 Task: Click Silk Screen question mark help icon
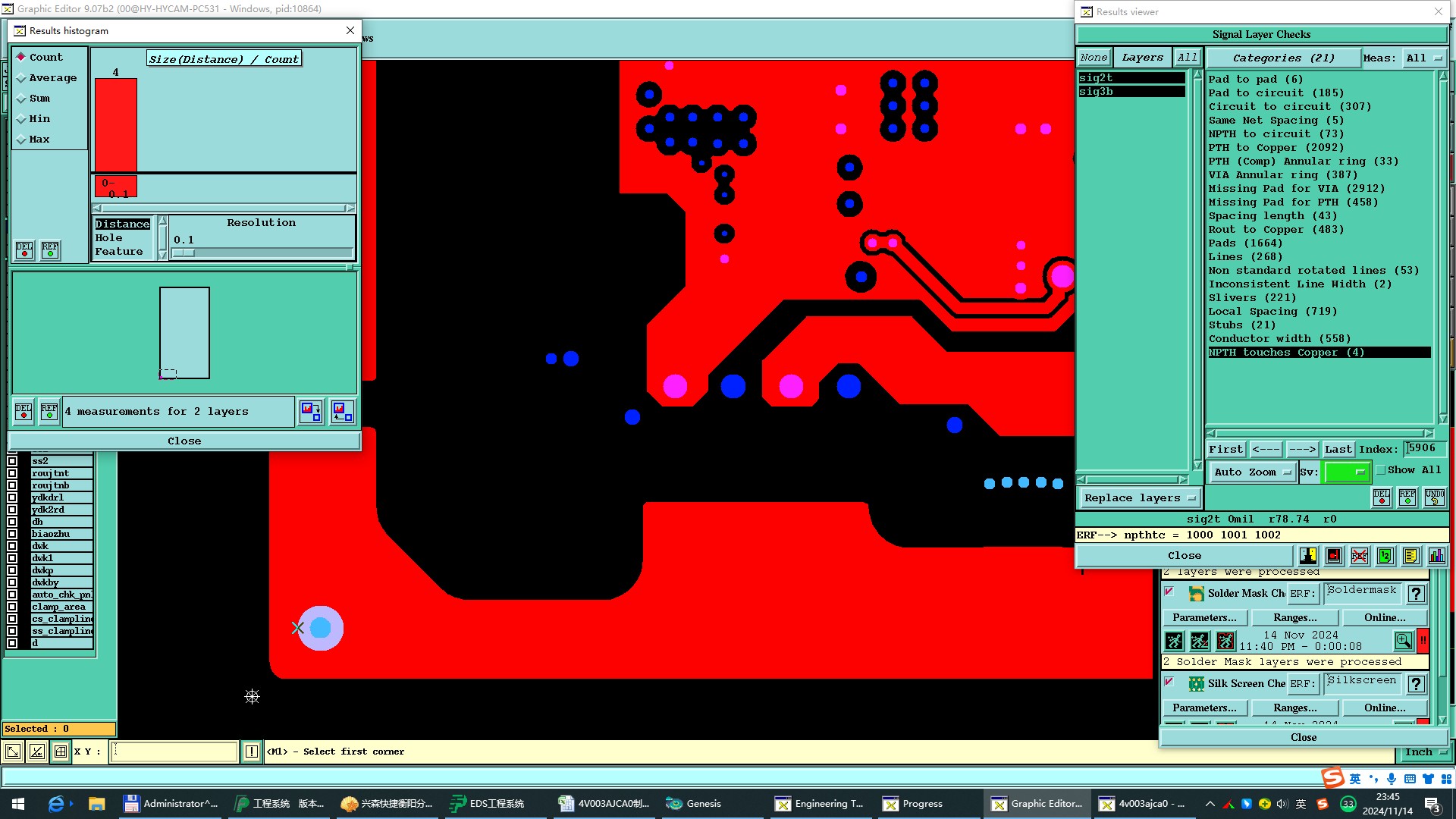tap(1415, 684)
